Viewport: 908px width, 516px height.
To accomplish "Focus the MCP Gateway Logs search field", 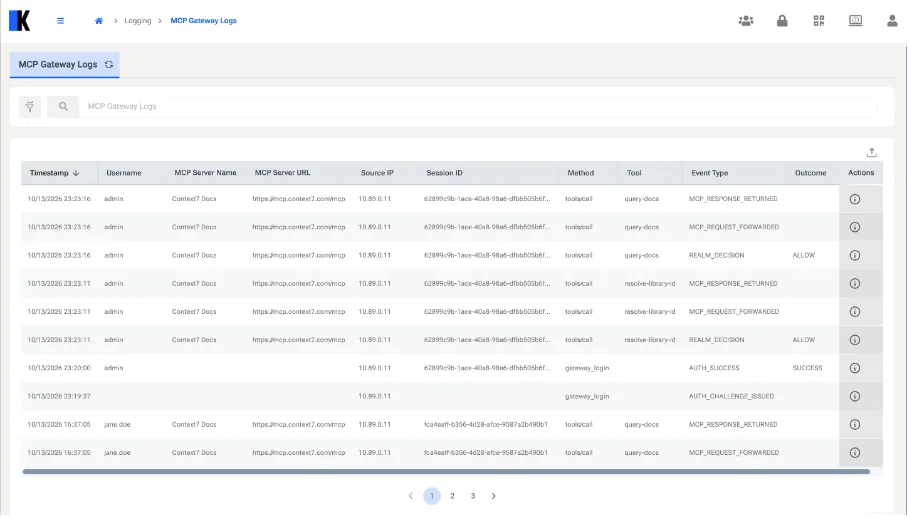I will pyautogui.click(x=478, y=107).
